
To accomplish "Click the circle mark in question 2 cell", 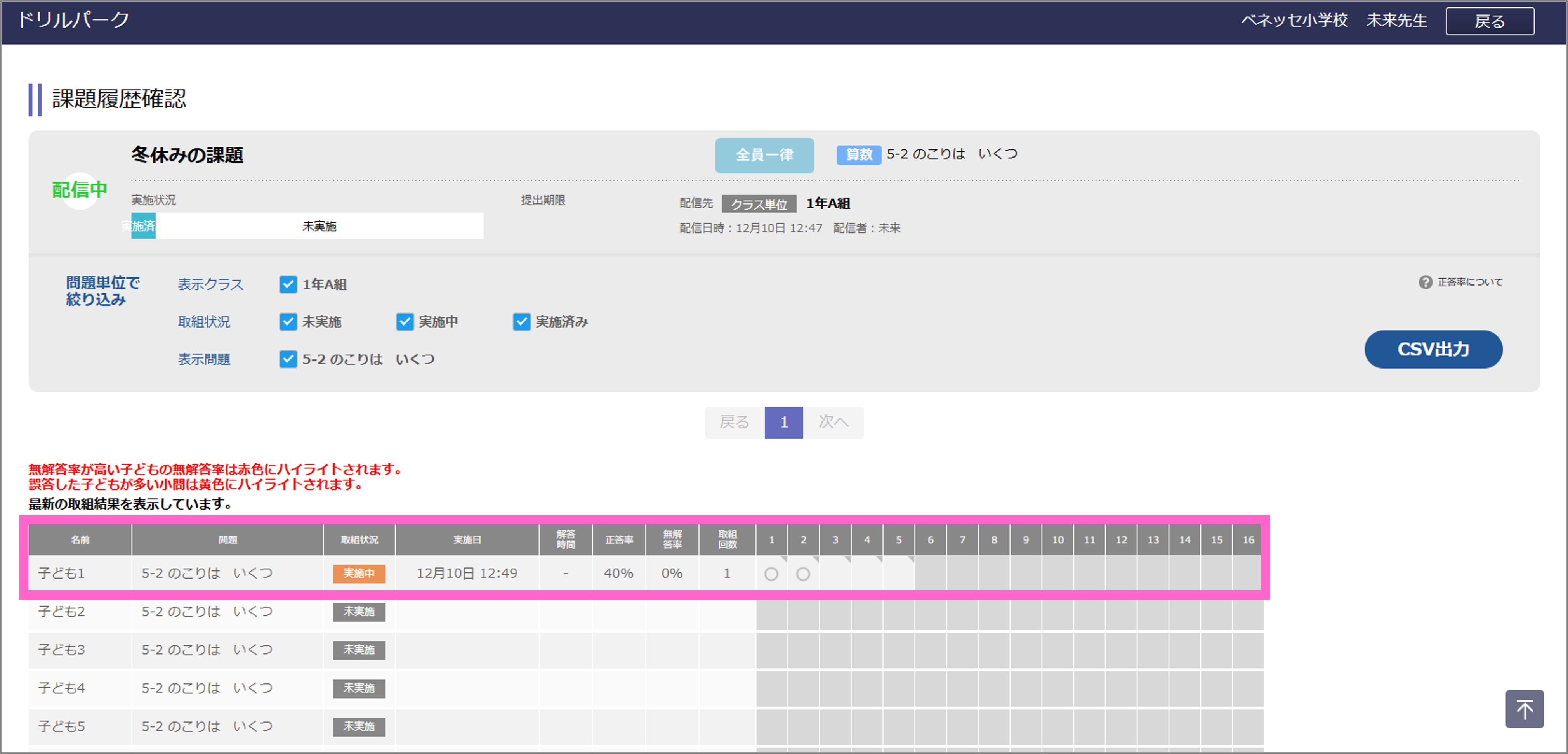I will tap(803, 574).
